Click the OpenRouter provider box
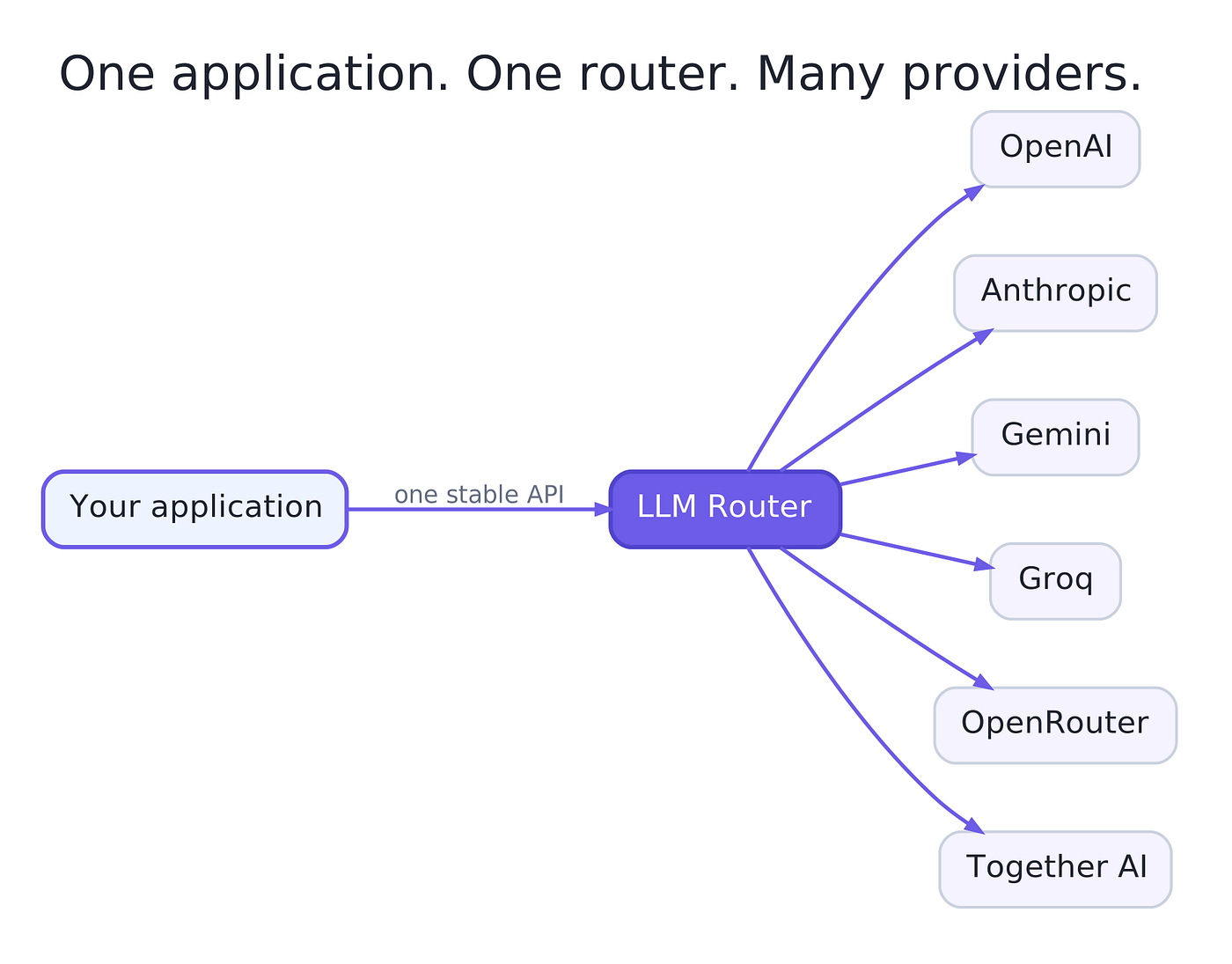This screenshot has width=1232, height=964. coord(1055,725)
